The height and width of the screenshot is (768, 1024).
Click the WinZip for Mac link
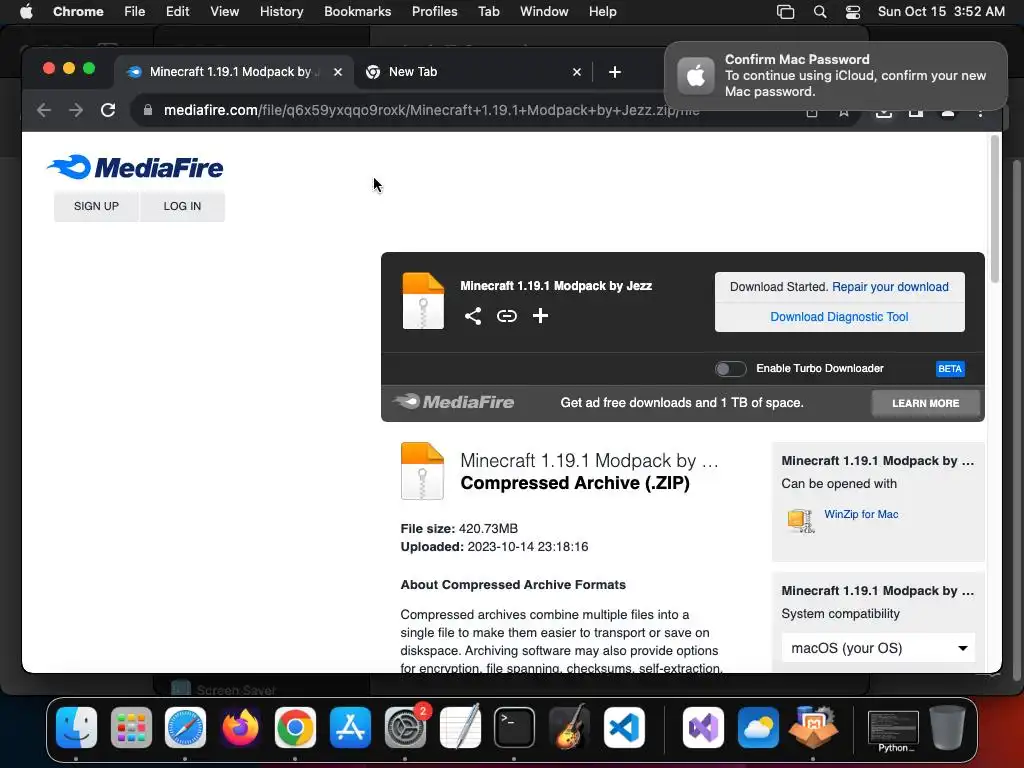861,514
